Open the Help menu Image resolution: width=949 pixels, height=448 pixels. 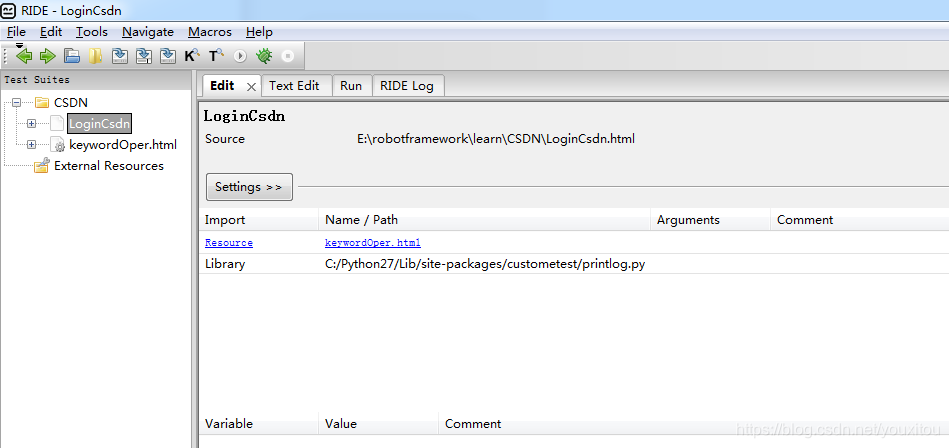[259, 32]
